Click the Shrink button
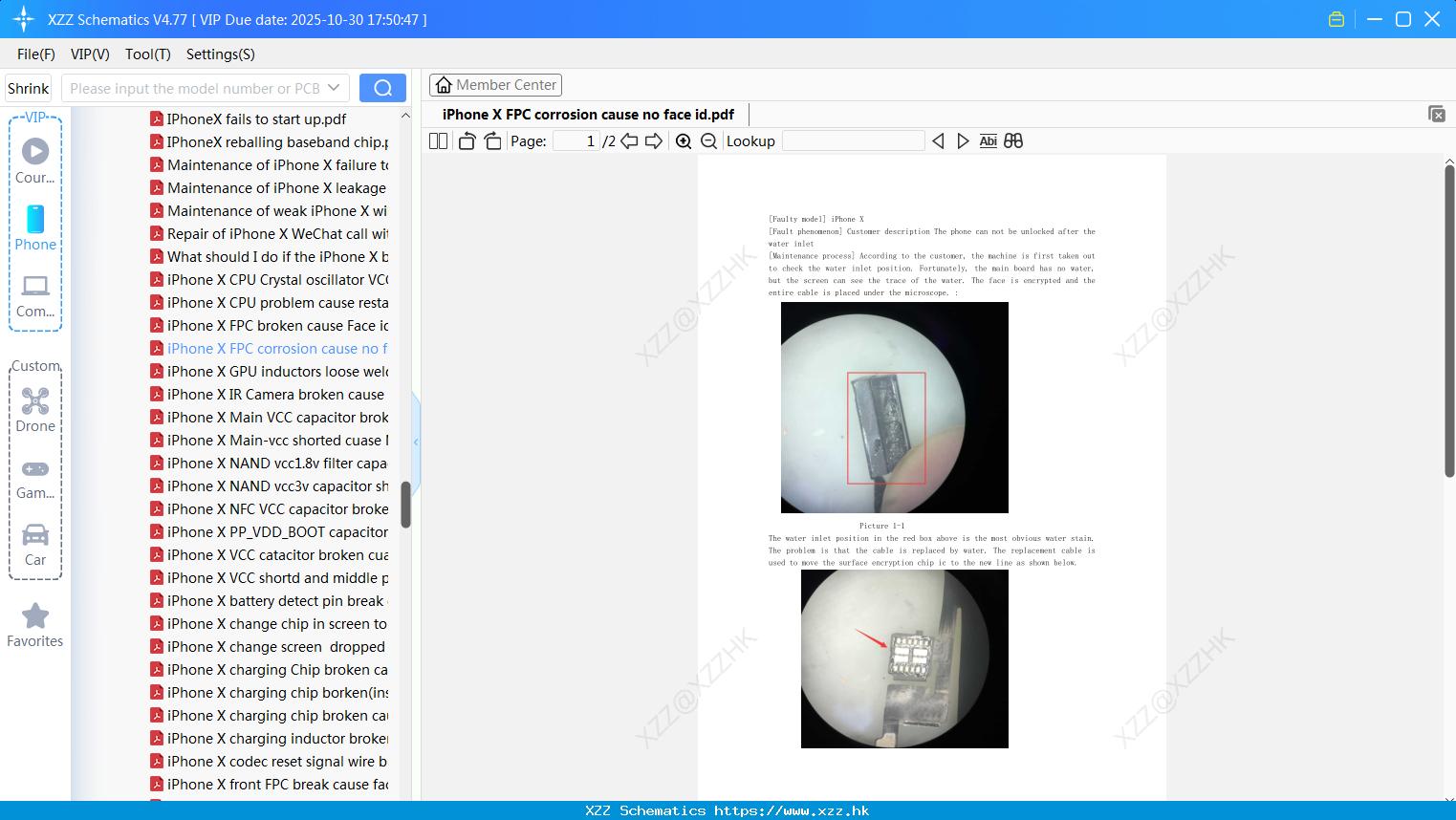This screenshot has width=1456, height=820. tap(28, 88)
